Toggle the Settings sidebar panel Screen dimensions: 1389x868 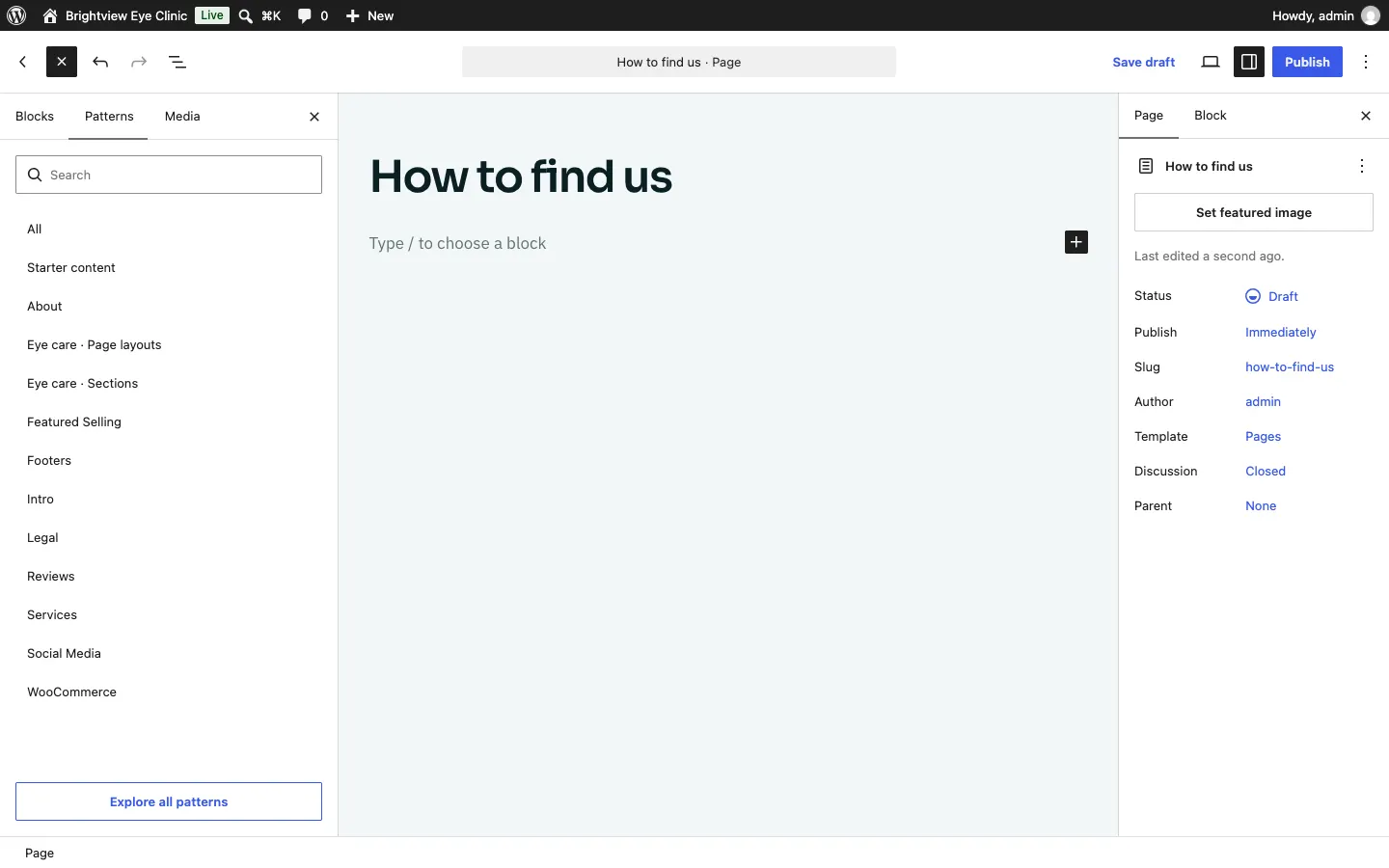1249,62
